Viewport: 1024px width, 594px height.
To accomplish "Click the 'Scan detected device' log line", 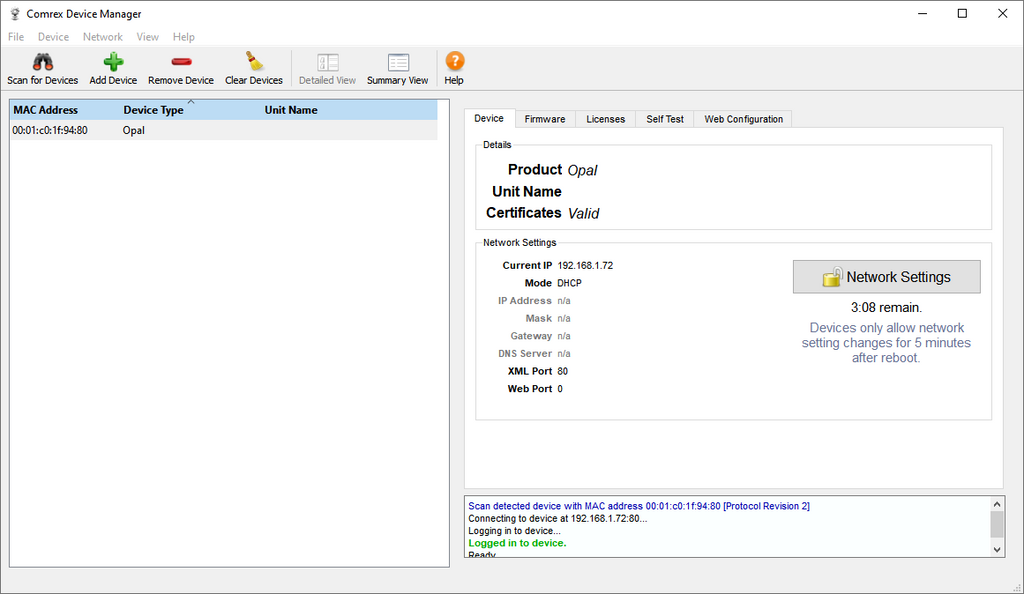I will 639,506.
